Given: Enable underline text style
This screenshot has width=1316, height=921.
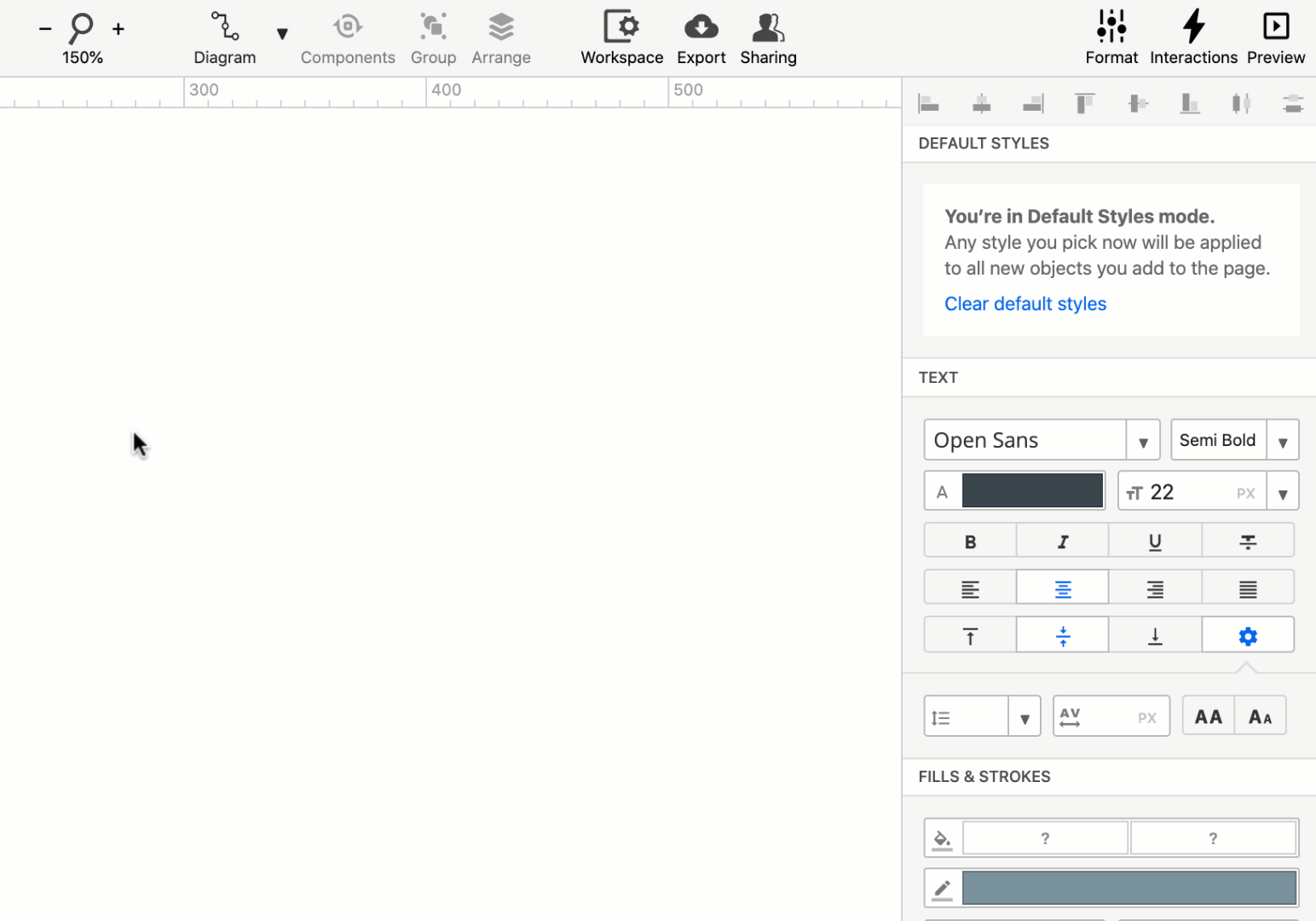Looking at the screenshot, I should [x=1155, y=540].
